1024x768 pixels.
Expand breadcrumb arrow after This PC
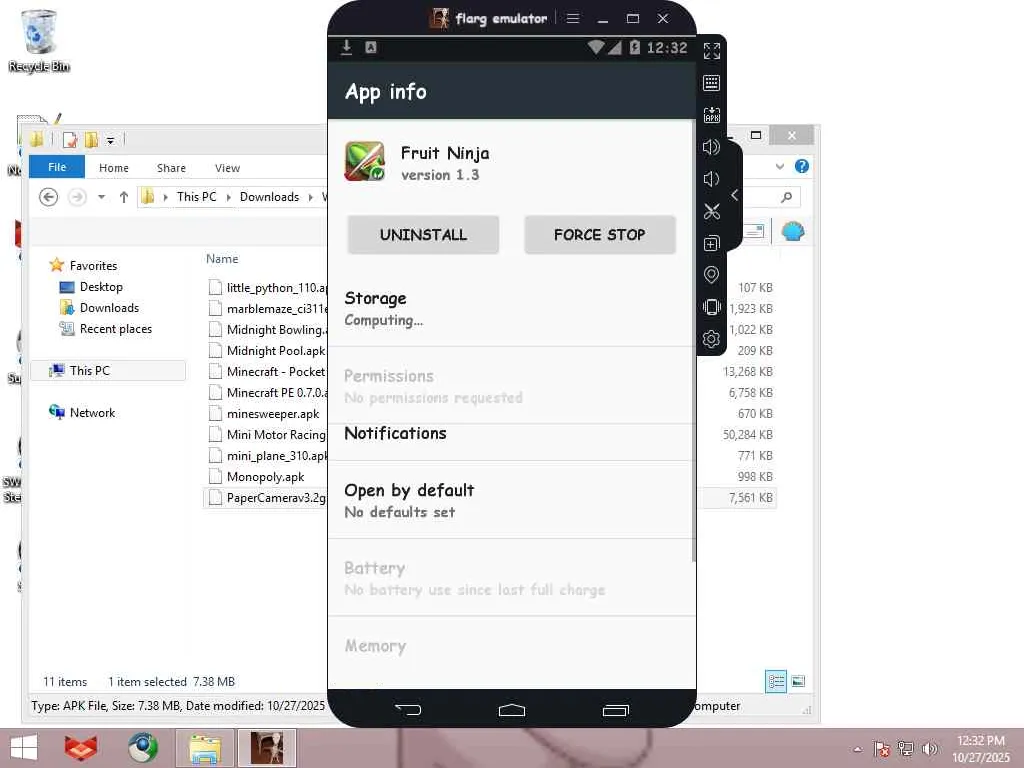[229, 197]
